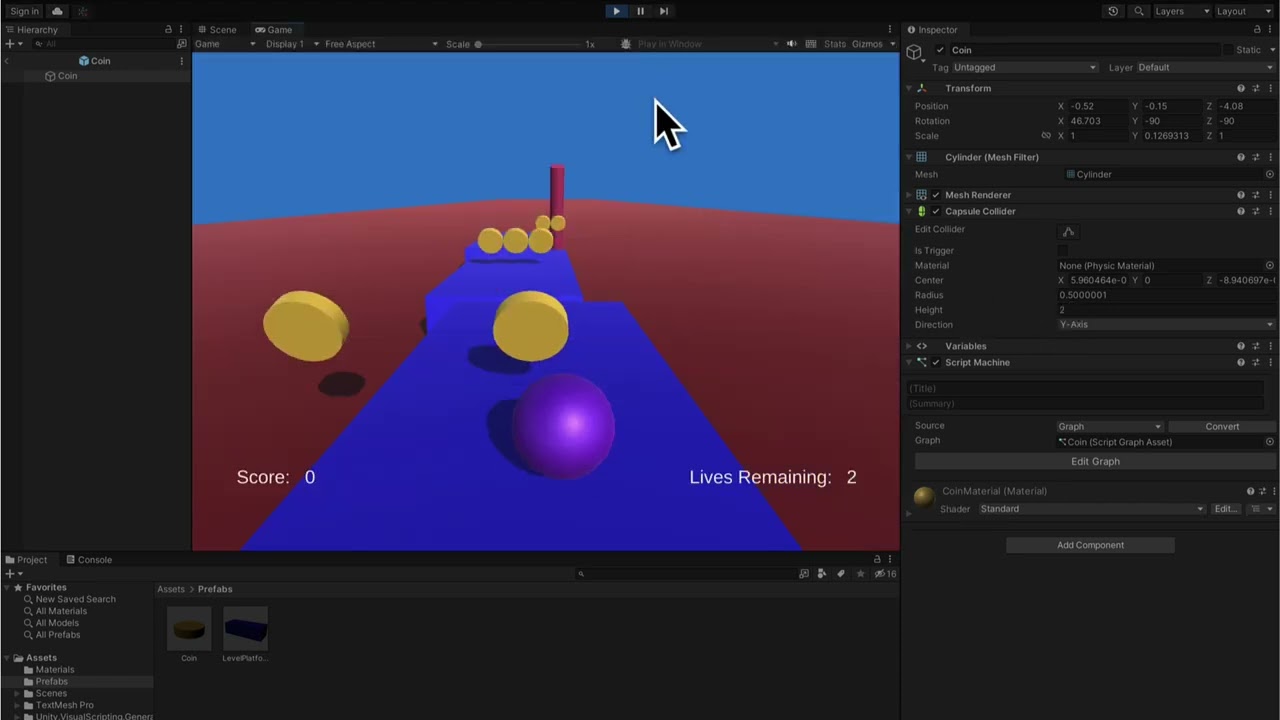Open Mesh Renderer presets icon
1280x720 pixels.
click(x=1256, y=195)
